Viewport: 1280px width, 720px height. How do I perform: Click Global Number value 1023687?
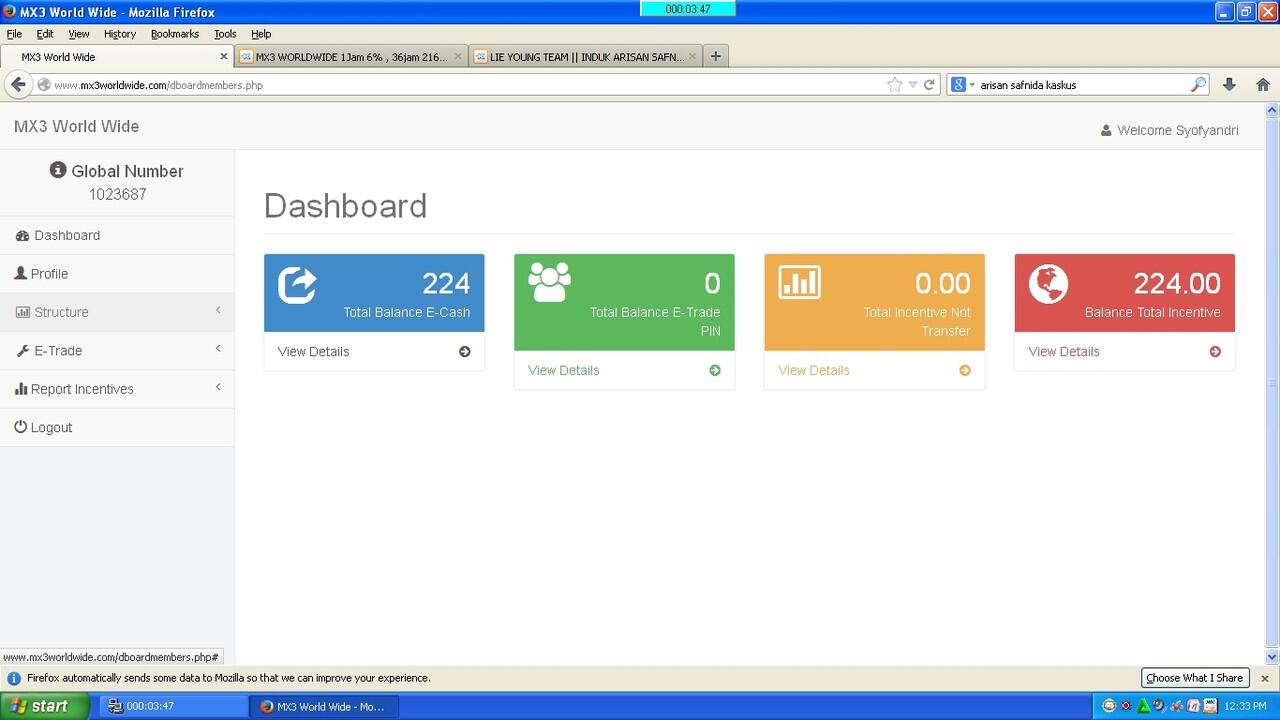point(117,194)
